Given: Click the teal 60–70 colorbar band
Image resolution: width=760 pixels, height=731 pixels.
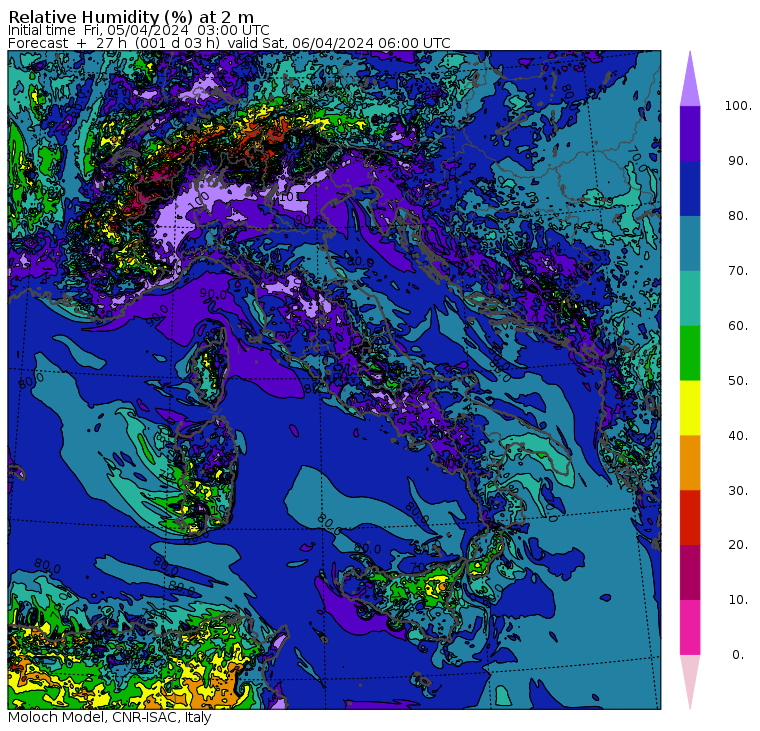Looking at the screenshot, I should coord(690,298).
